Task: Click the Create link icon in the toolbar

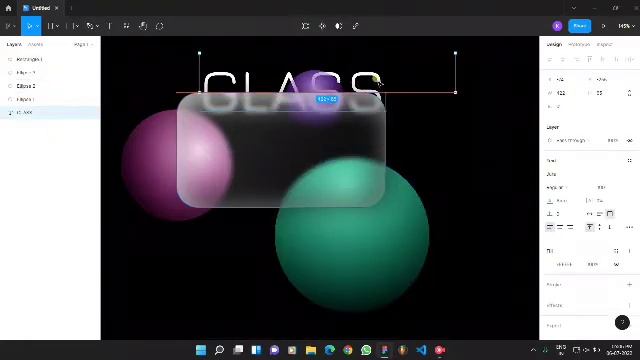Action: [355, 26]
